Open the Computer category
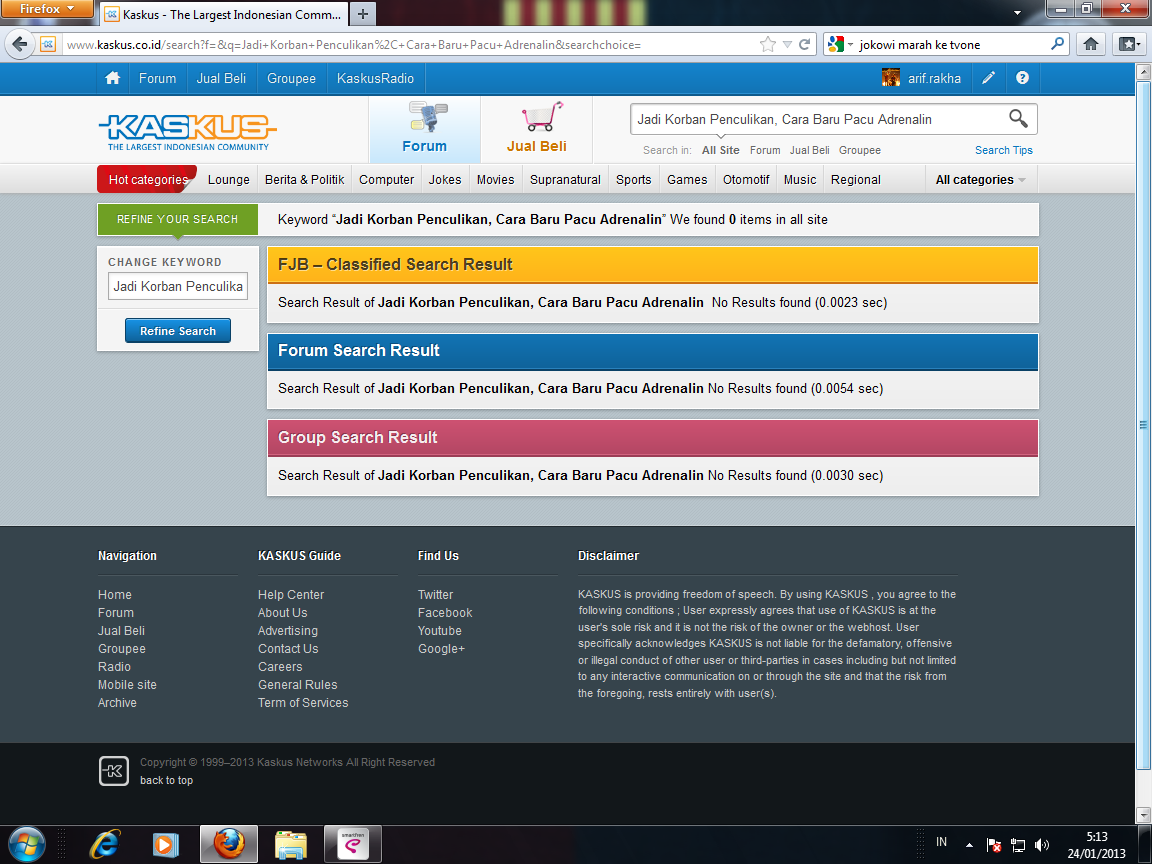The width and height of the screenshot is (1152, 864). pyautogui.click(x=386, y=179)
